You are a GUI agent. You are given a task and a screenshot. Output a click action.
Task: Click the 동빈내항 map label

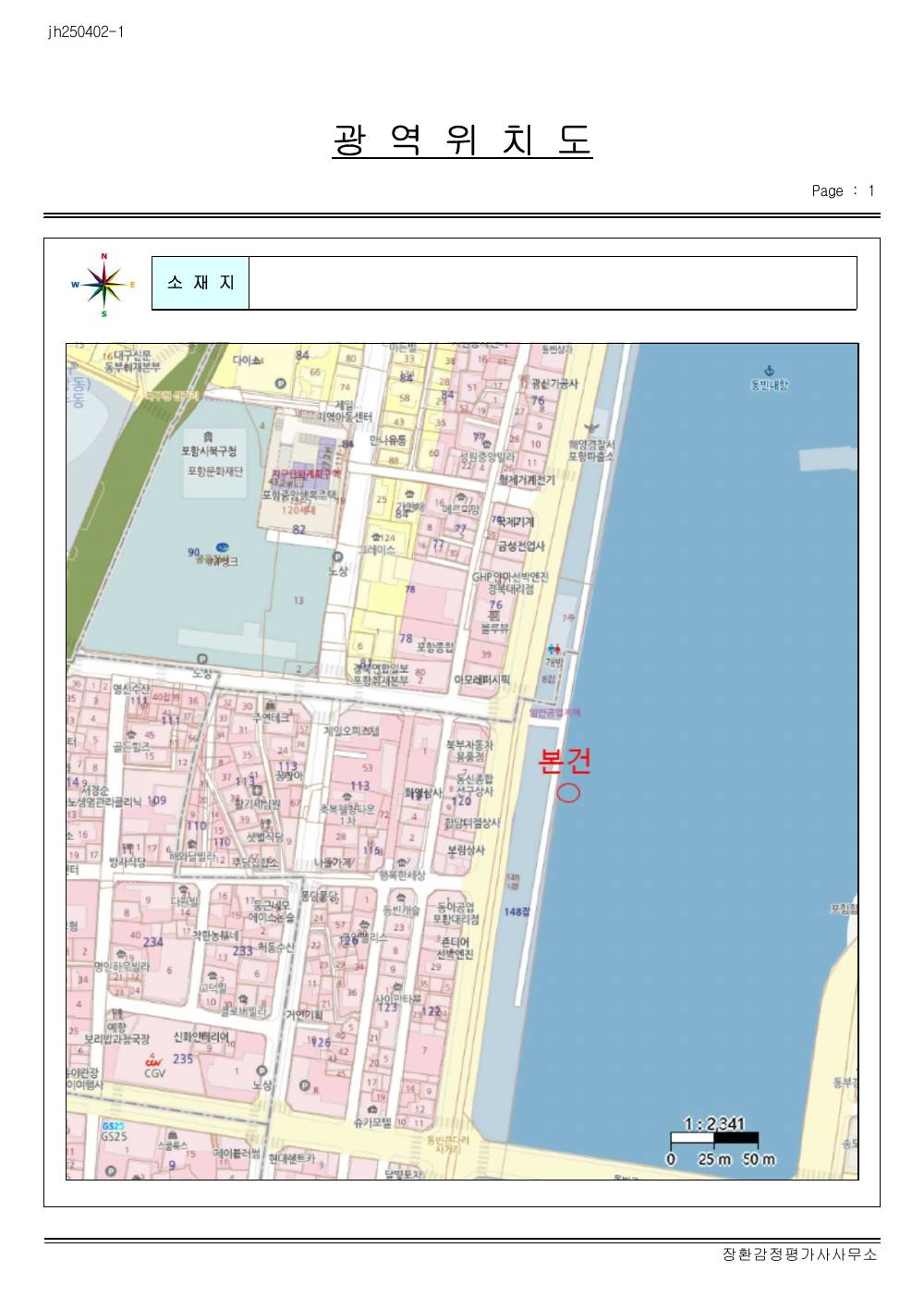[x=770, y=384]
